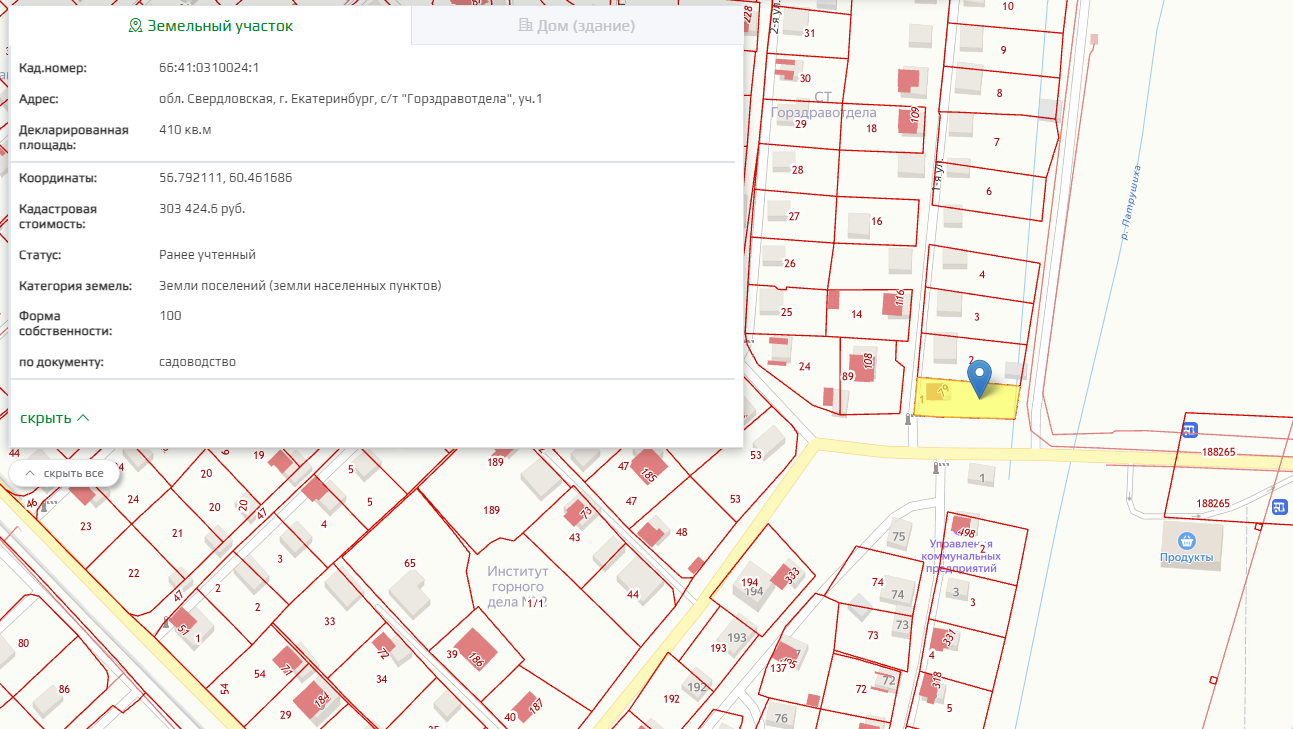Image resolution: width=1293 pixels, height=729 pixels.
Task: Click the blue location pin on the map
Action: 980,377
